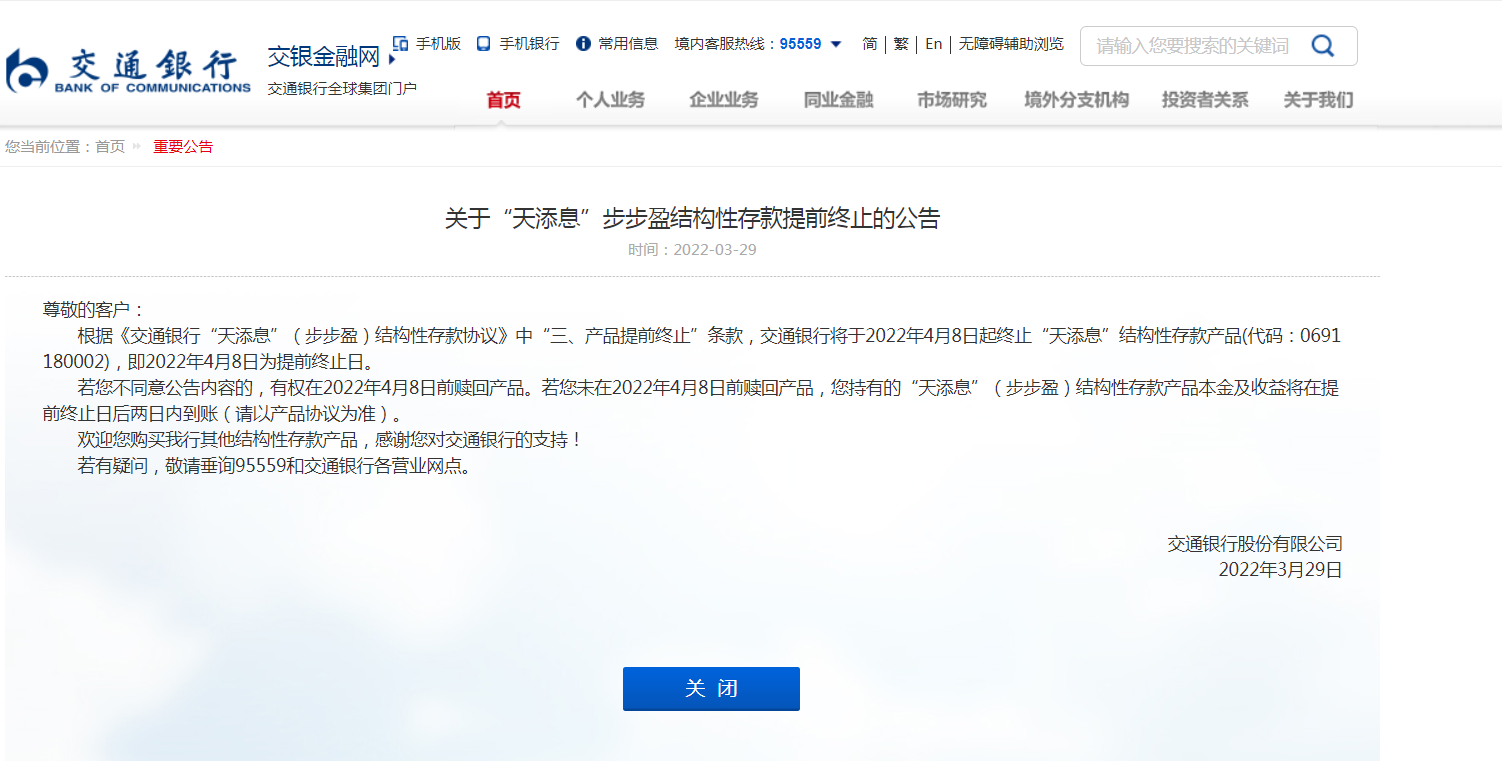Click the 手机银行 link text
1502x761 pixels.
pos(529,44)
